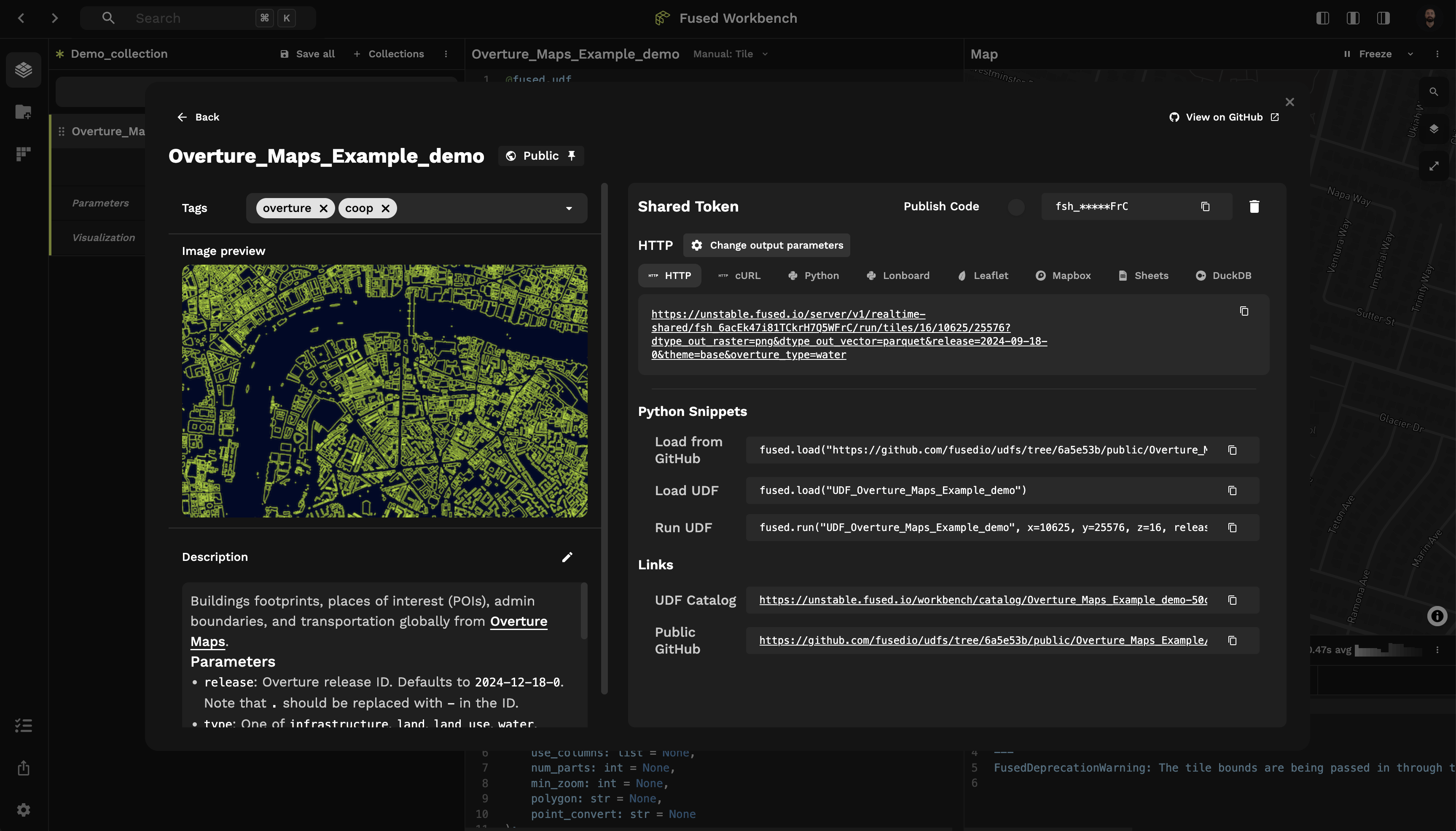Toggle the center panel layout icon

point(1353,18)
